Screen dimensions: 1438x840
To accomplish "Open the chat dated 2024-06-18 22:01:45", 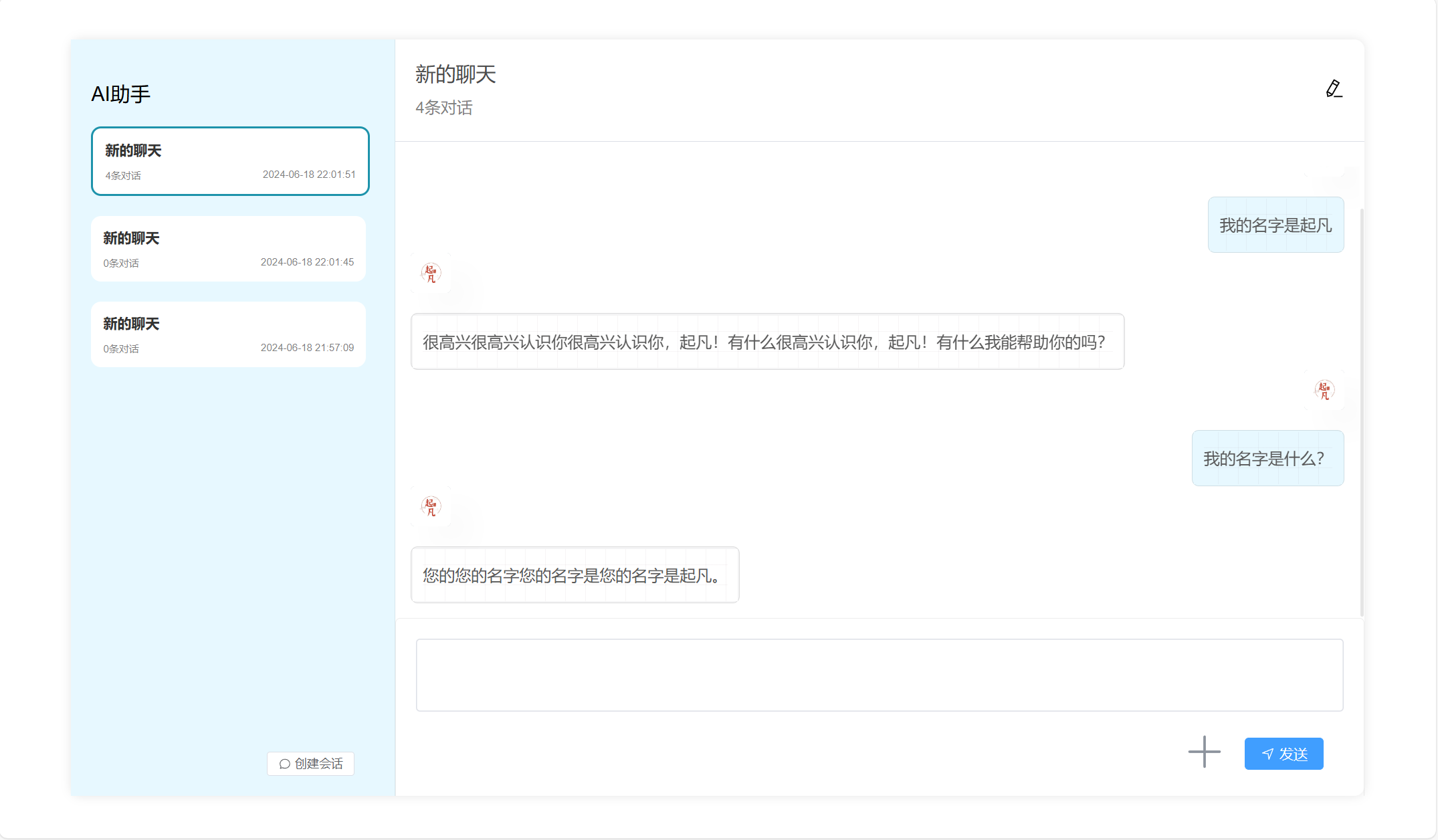I will [228, 249].
